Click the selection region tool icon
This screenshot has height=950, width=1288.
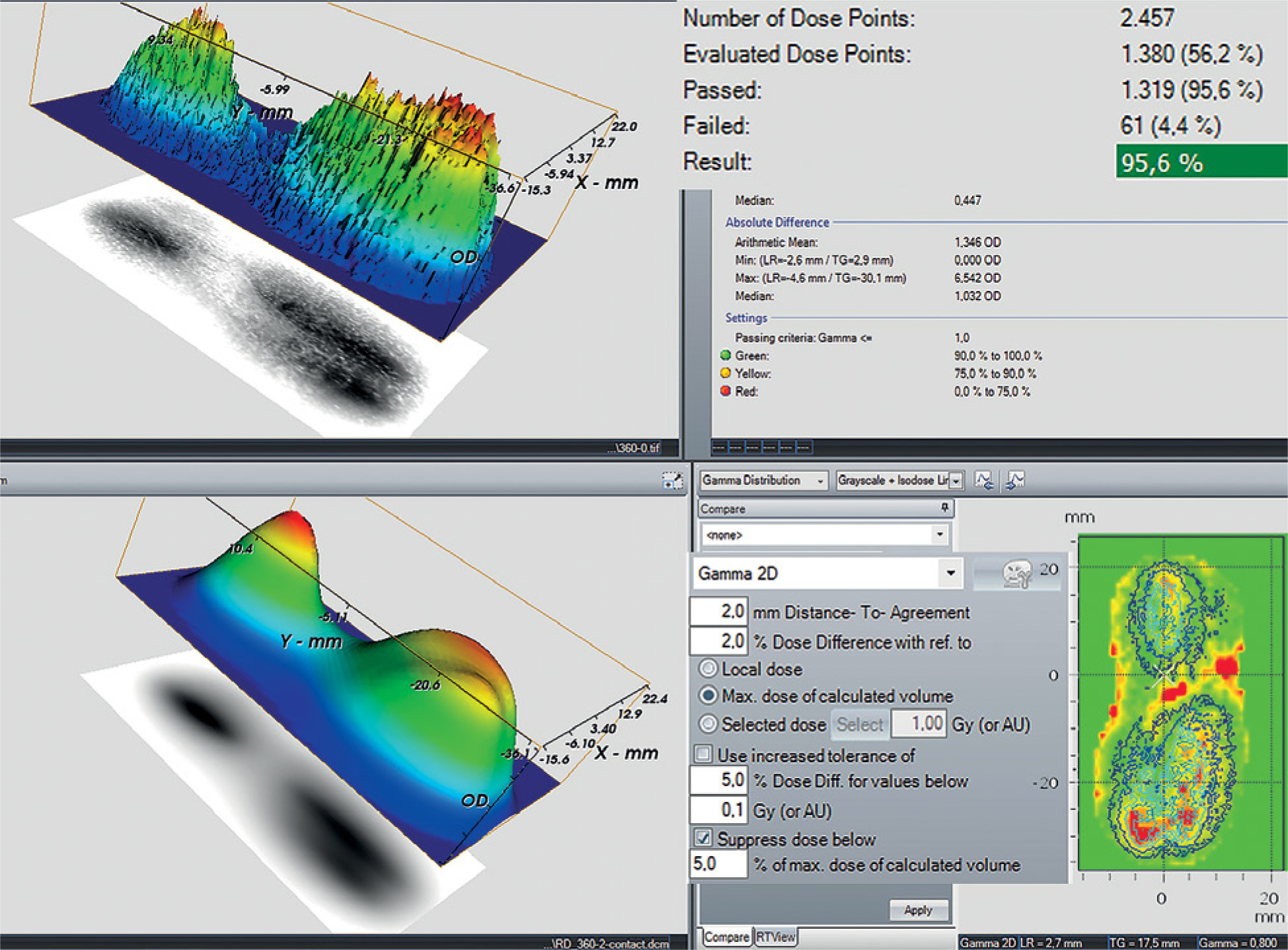pyautogui.click(x=671, y=481)
